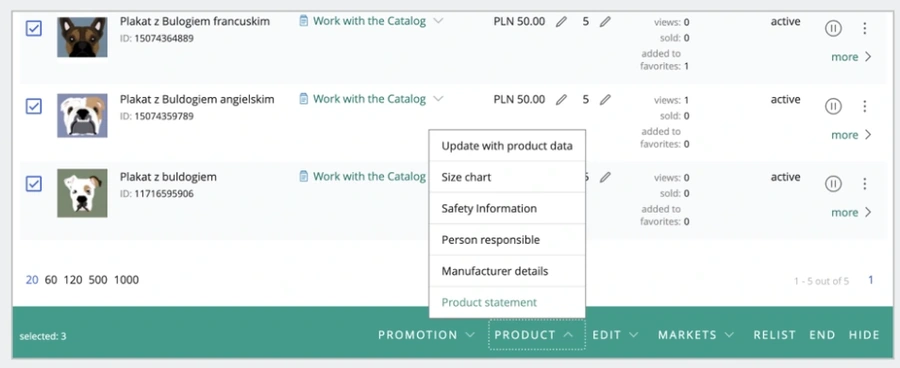Viewport: 900px width, 368px height.
Task: Show 1000 offers per page
Action: point(126,280)
